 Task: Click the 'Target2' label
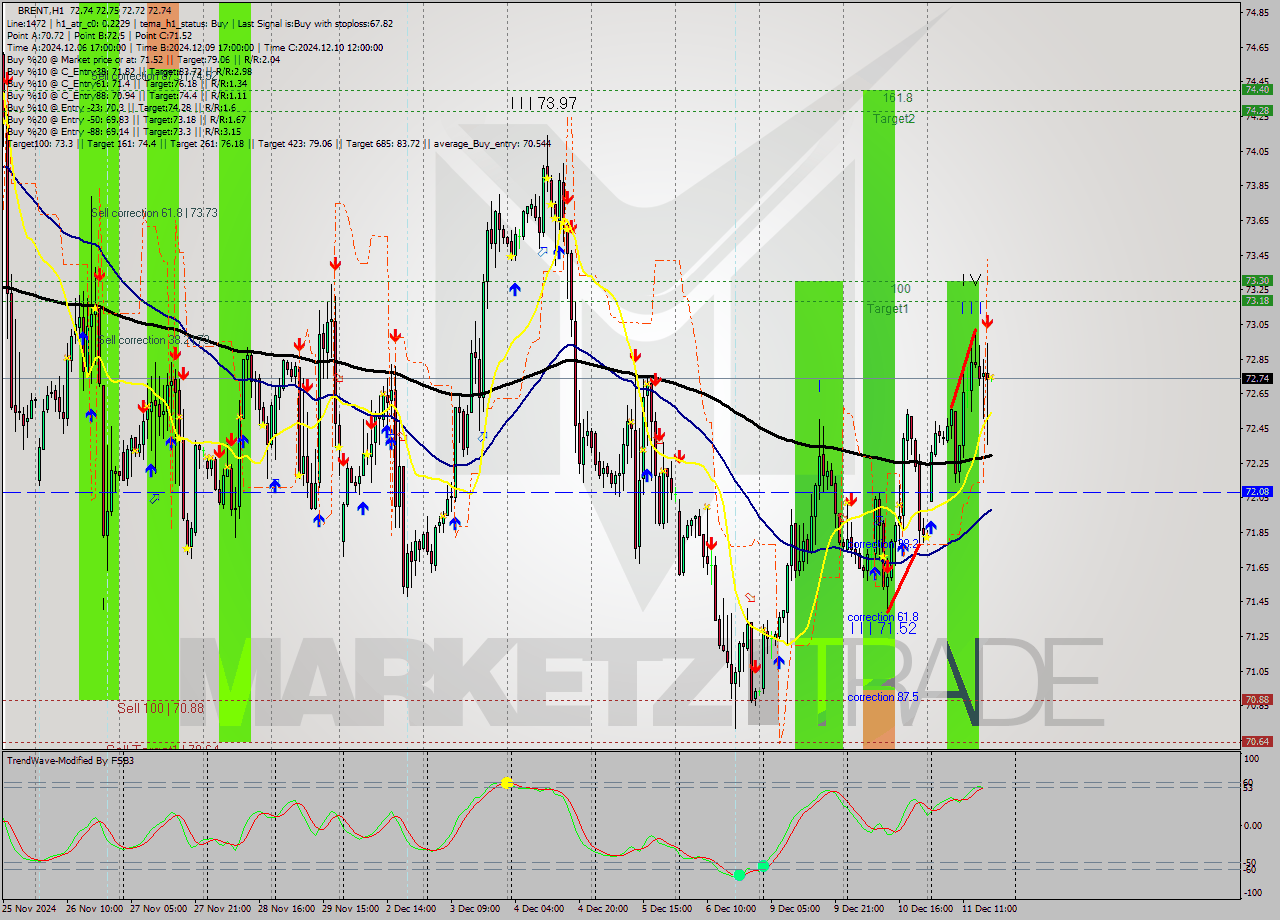click(x=893, y=118)
